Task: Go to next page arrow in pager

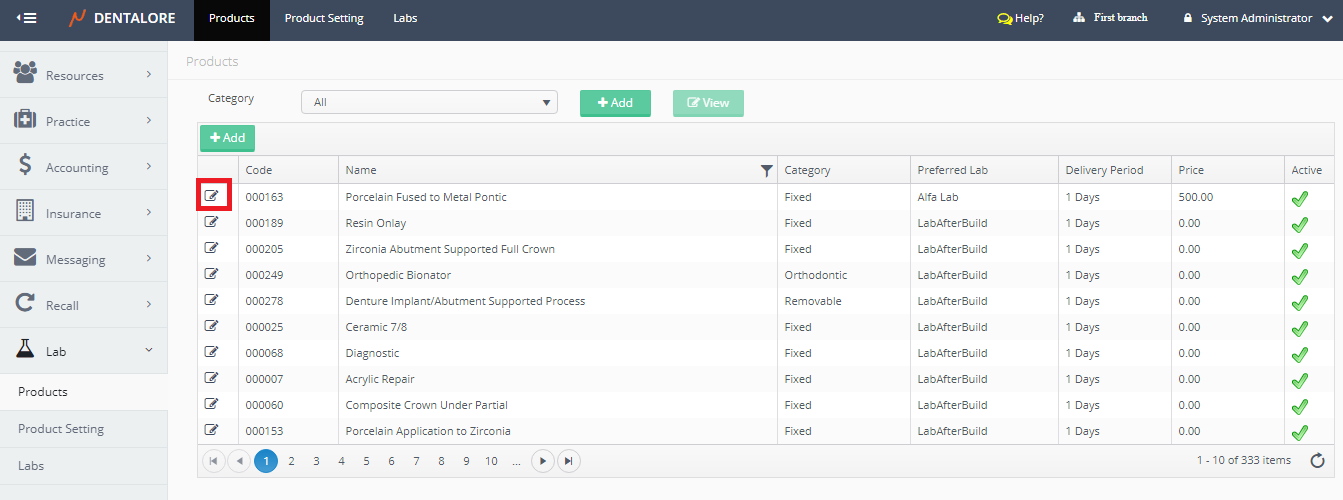Action: [542, 461]
